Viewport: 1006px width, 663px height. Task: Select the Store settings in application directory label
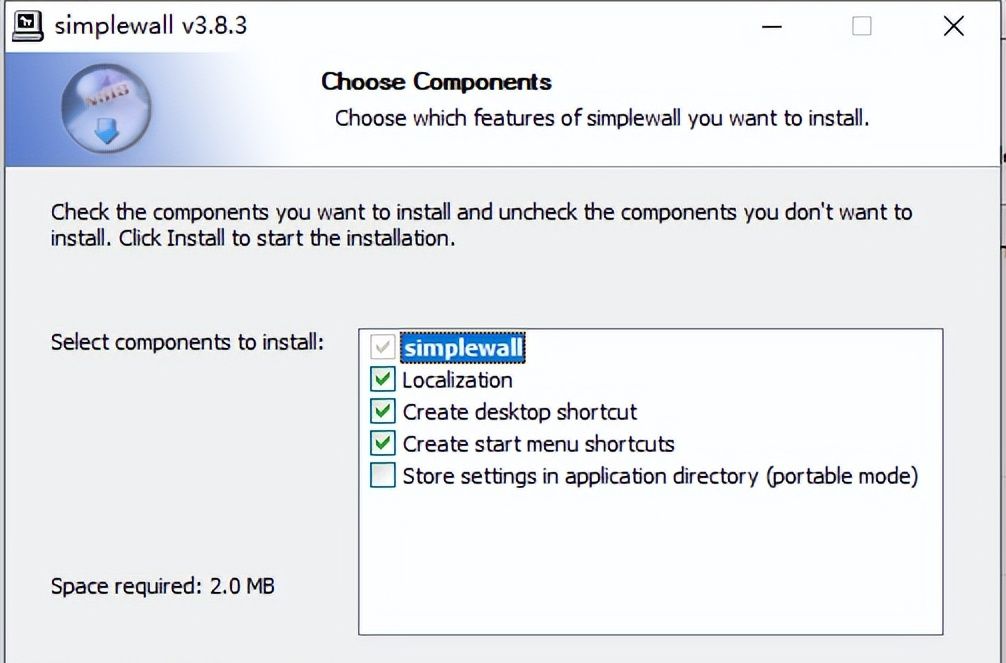tap(660, 476)
